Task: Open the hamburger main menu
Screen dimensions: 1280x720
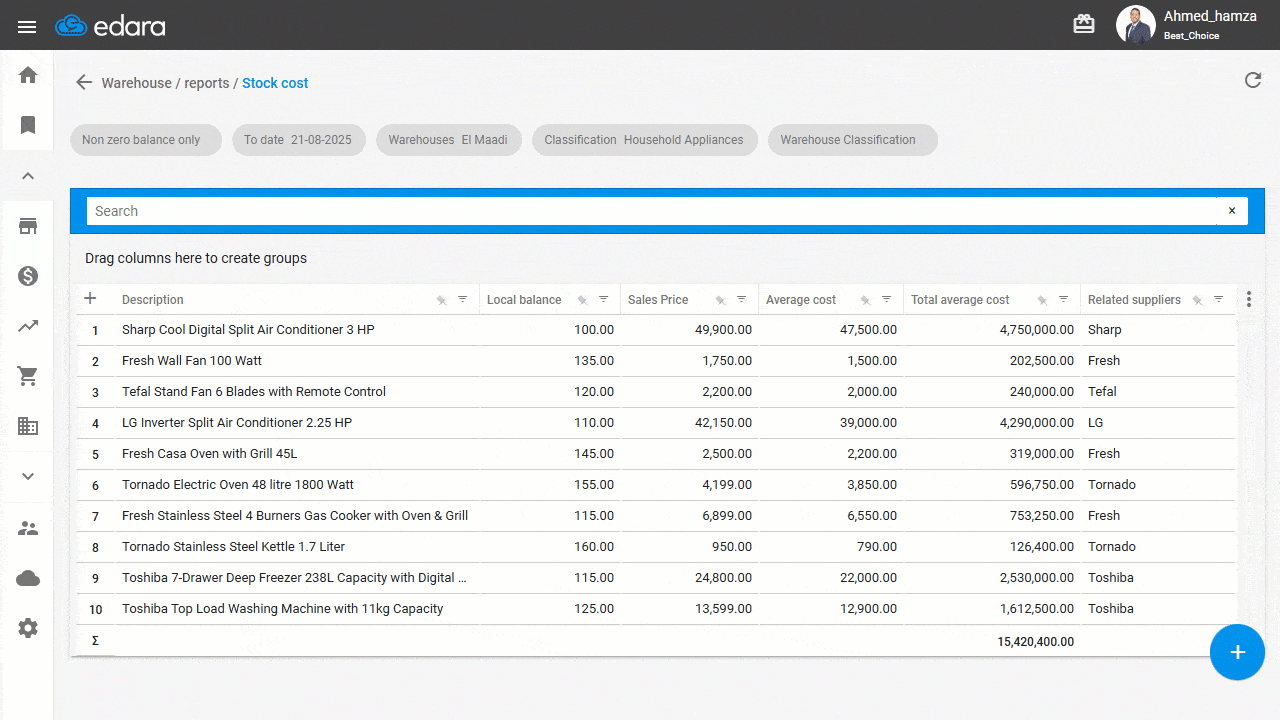Action: click(27, 27)
